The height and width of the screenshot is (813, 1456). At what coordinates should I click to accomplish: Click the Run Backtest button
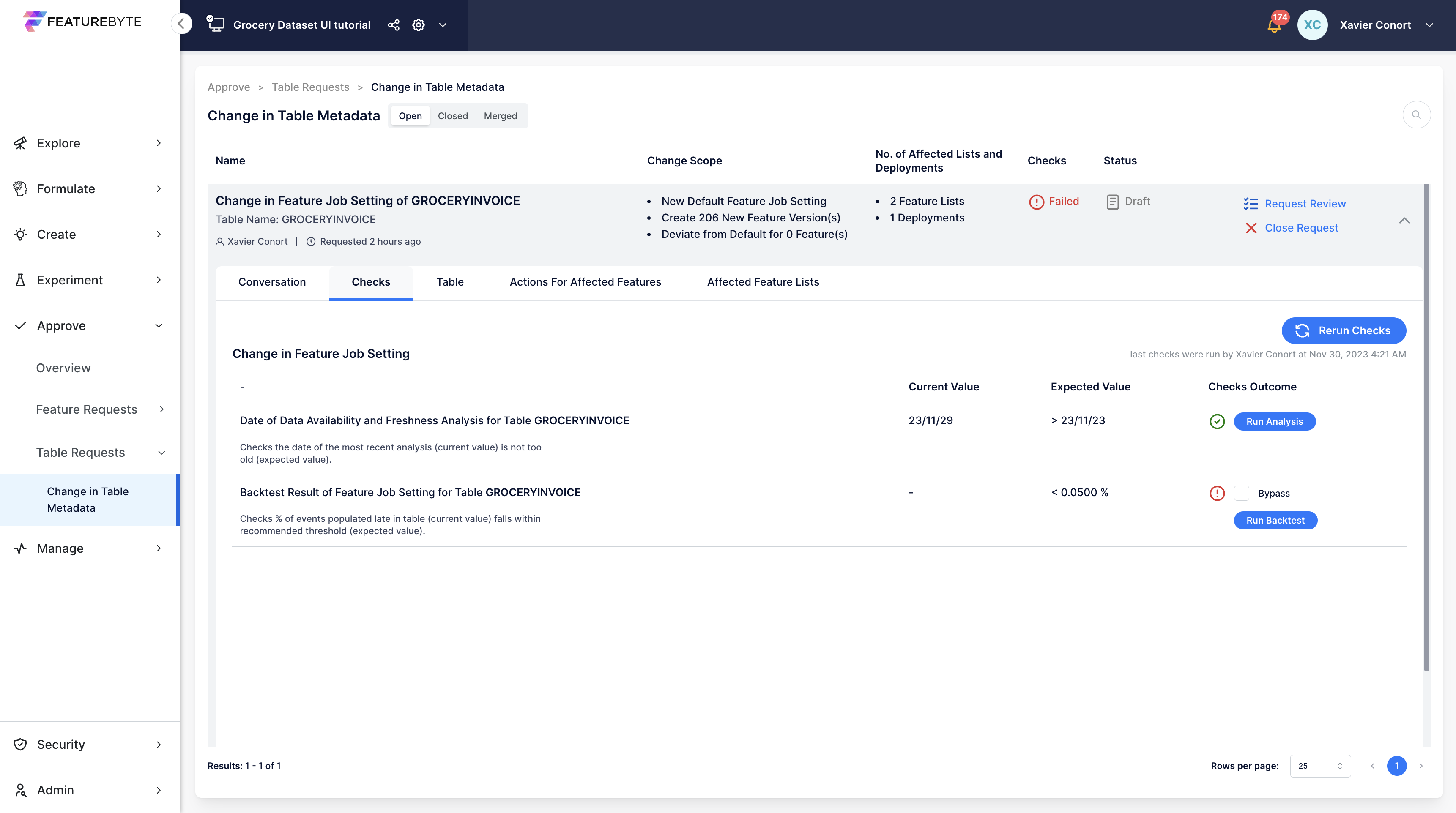point(1275,520)
